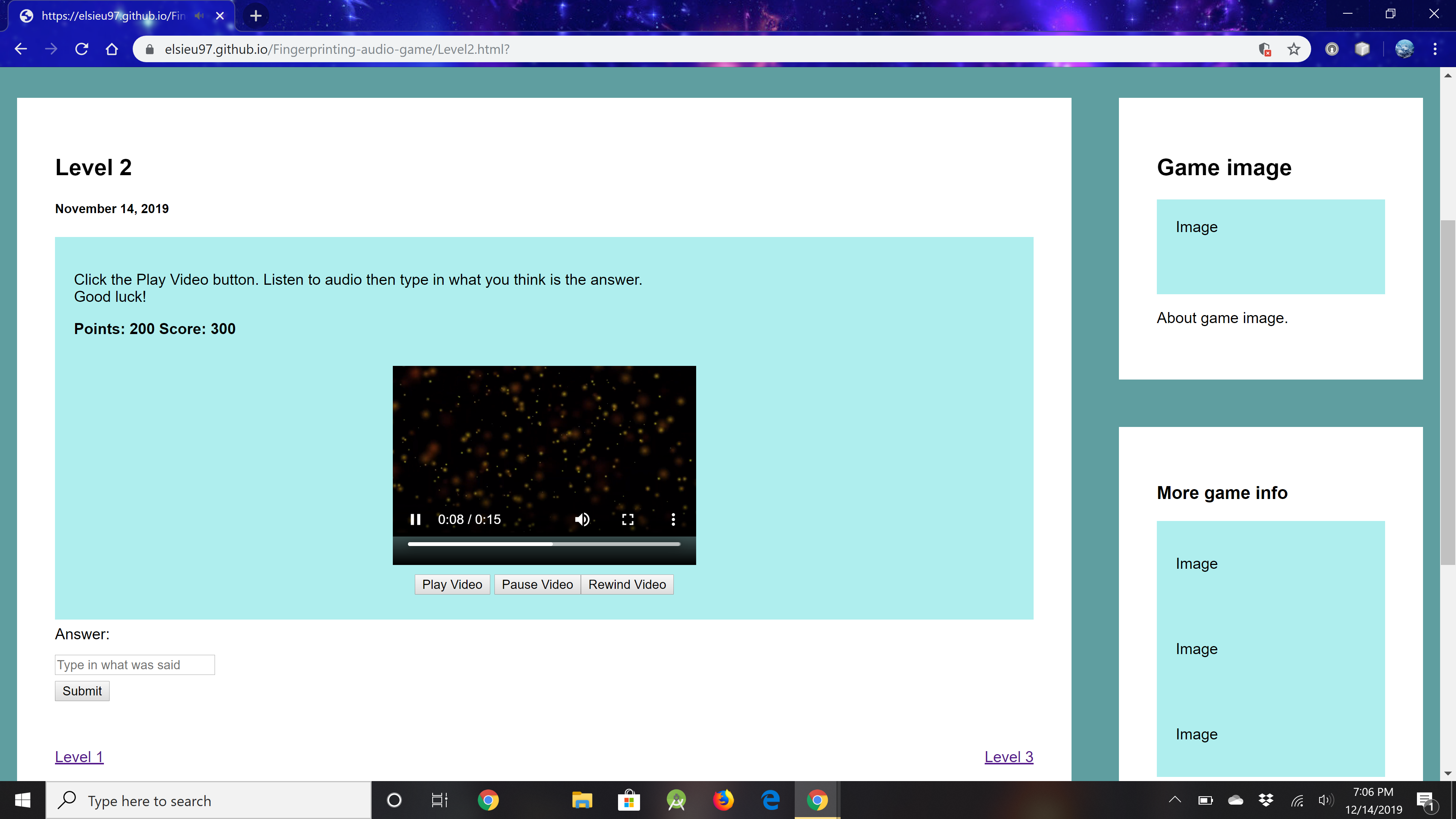Navigate back with the back arrow
Screen dimensions: 1456x819
click(x=21, y=49)
